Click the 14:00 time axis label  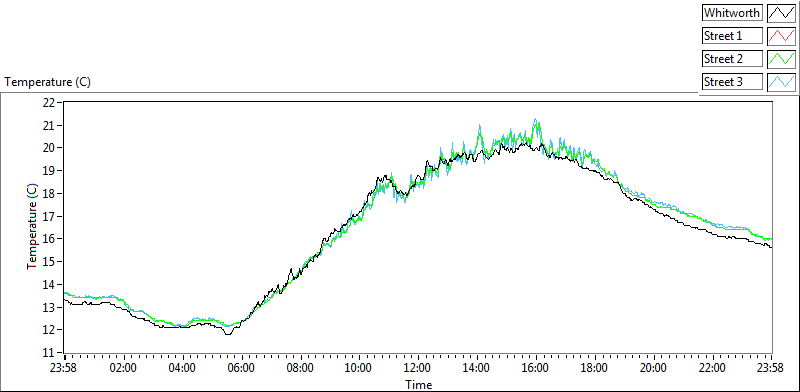coord(477,368)
